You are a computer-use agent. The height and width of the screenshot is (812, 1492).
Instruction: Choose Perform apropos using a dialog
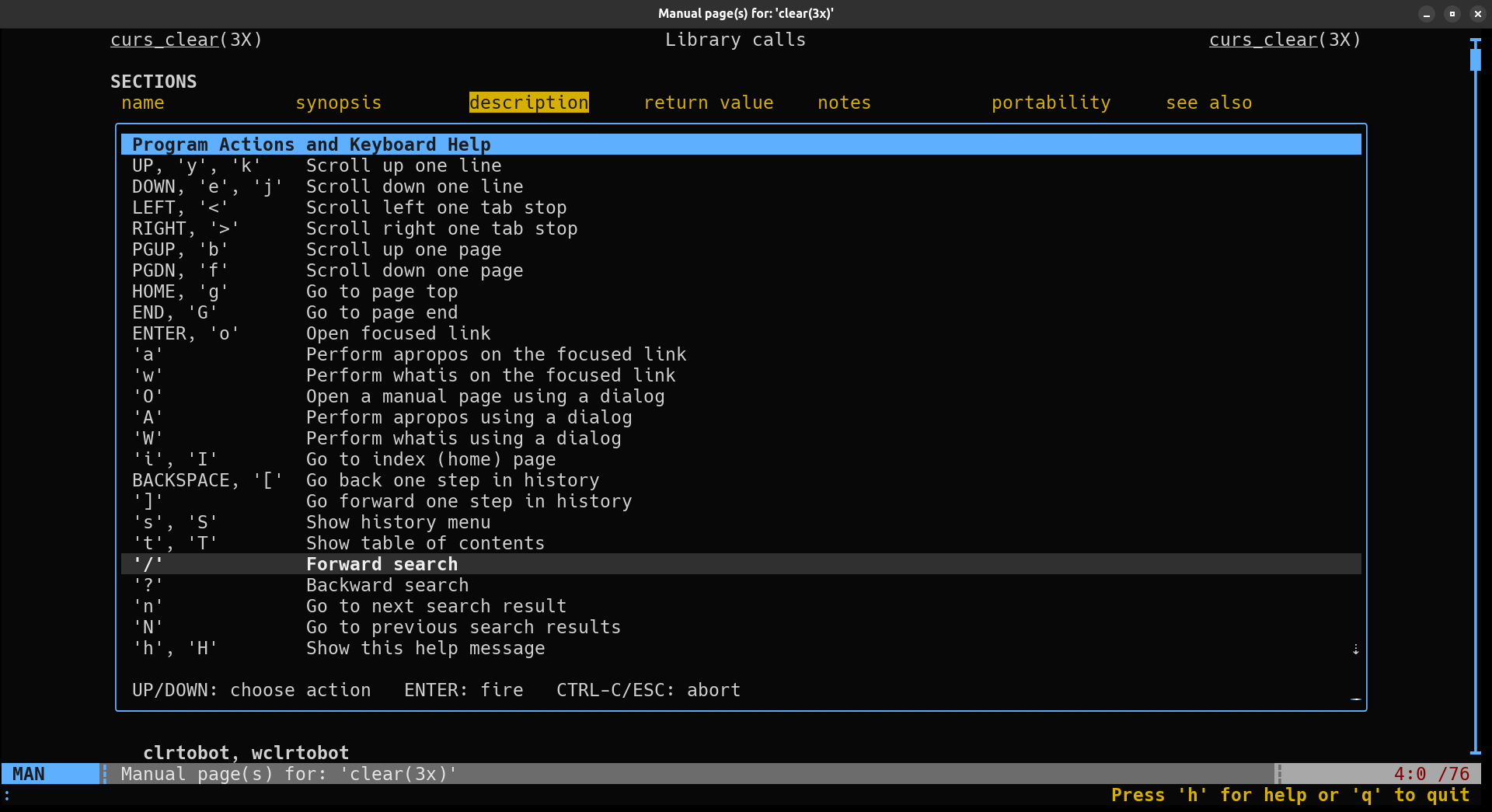point(469,417)
